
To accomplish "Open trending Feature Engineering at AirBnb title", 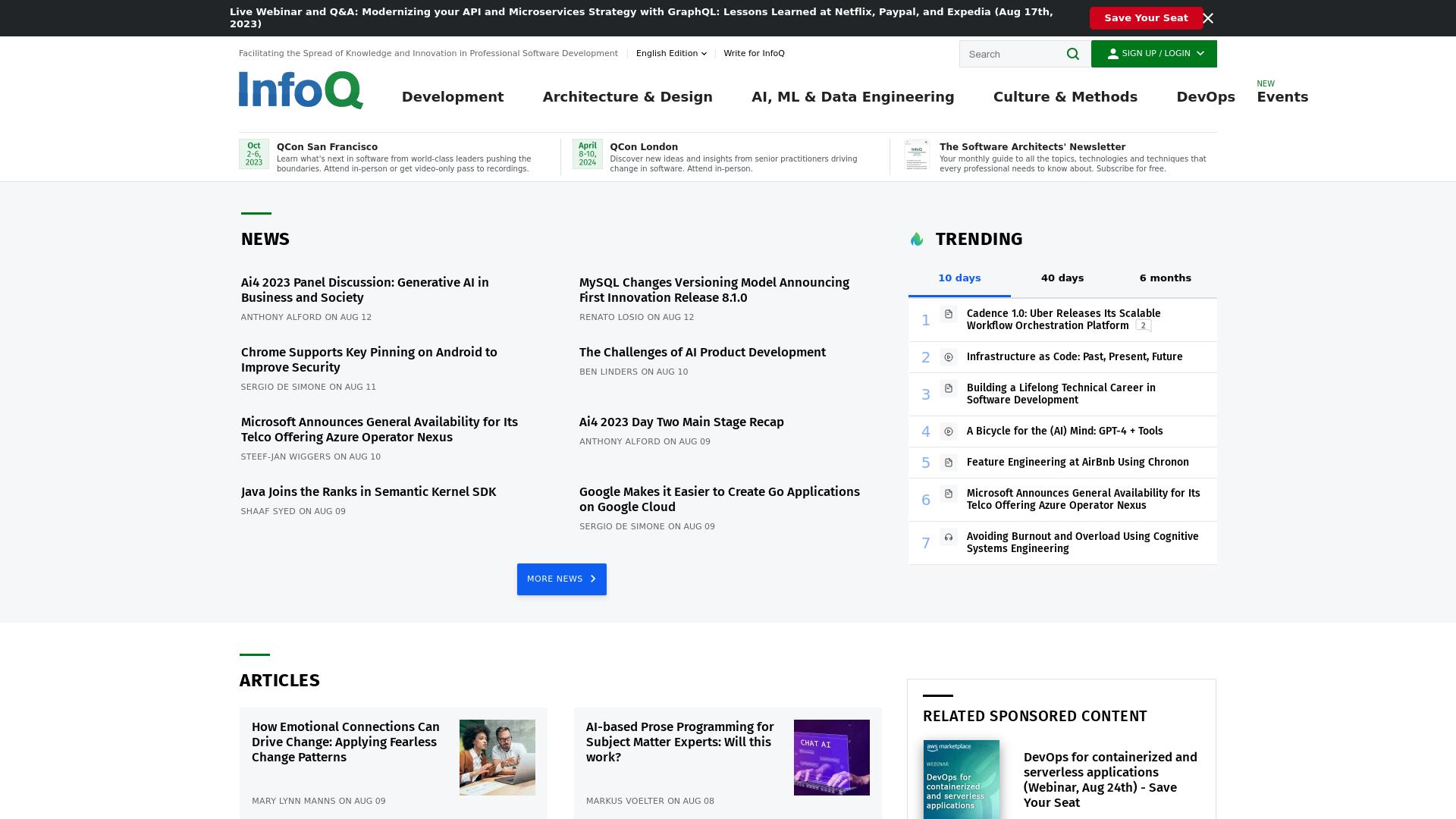I will [1078, 463].
